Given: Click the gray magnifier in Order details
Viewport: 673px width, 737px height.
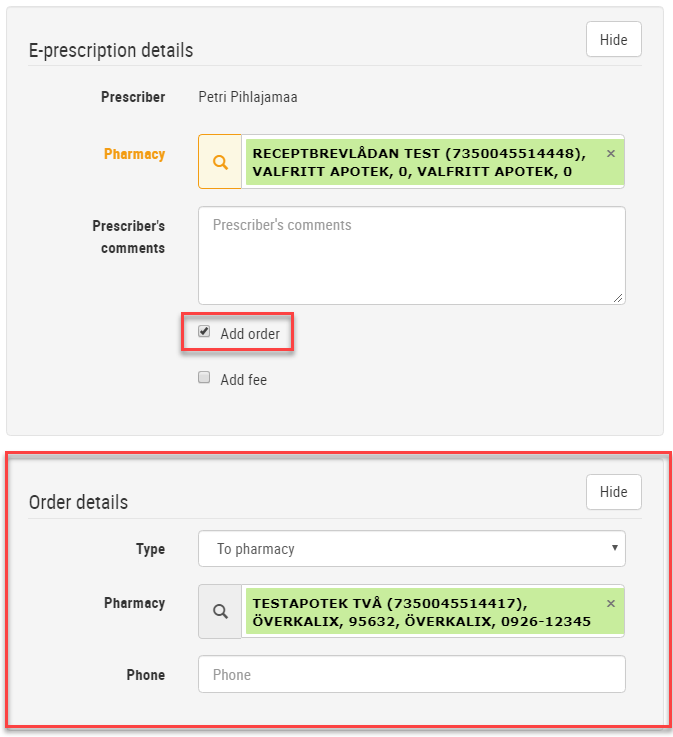Looking at the screenshot, I should [x=220, y=612].
